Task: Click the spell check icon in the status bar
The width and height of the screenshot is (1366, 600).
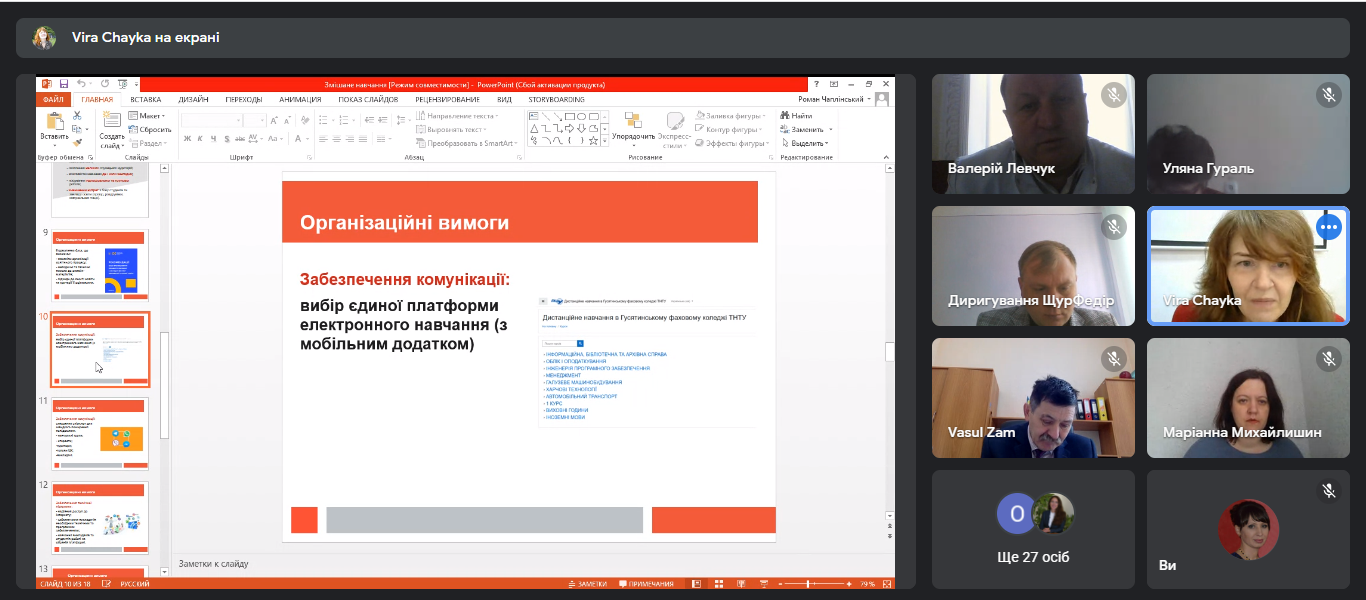Action: point(106,584)
